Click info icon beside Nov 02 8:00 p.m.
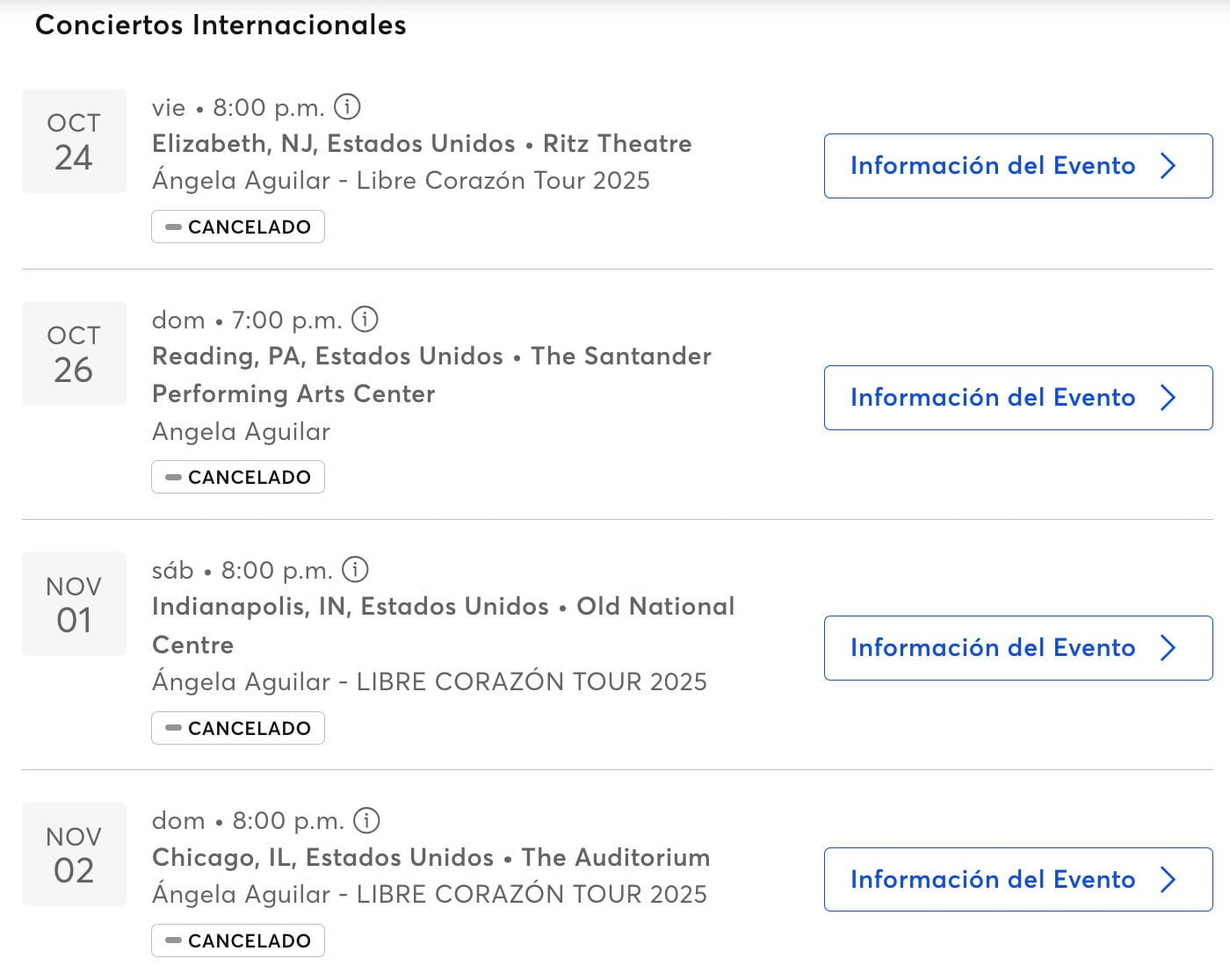The image size is (1230, 980). 366,820
